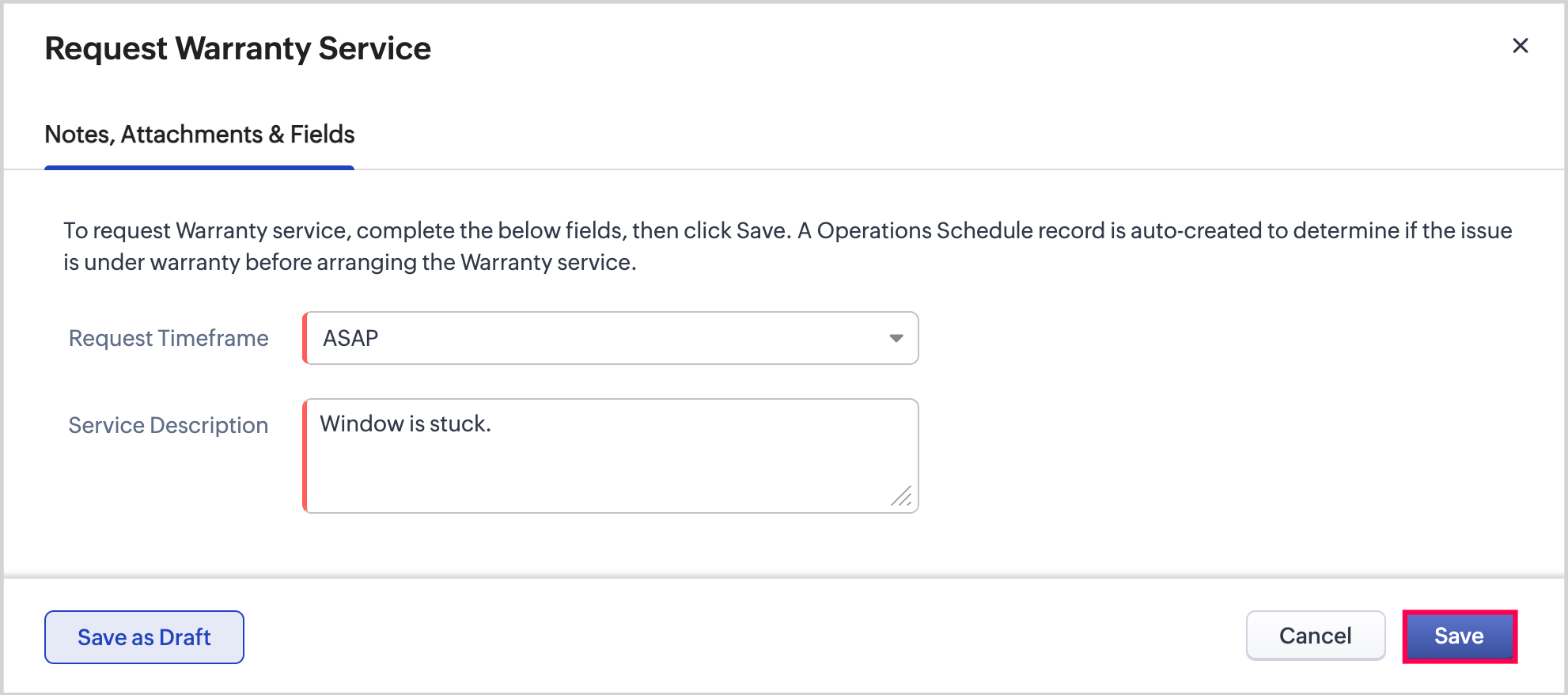Save the warranty service request
Image resolution: width=1568 pixels, height=695 pixels.
pos(1459,636)
